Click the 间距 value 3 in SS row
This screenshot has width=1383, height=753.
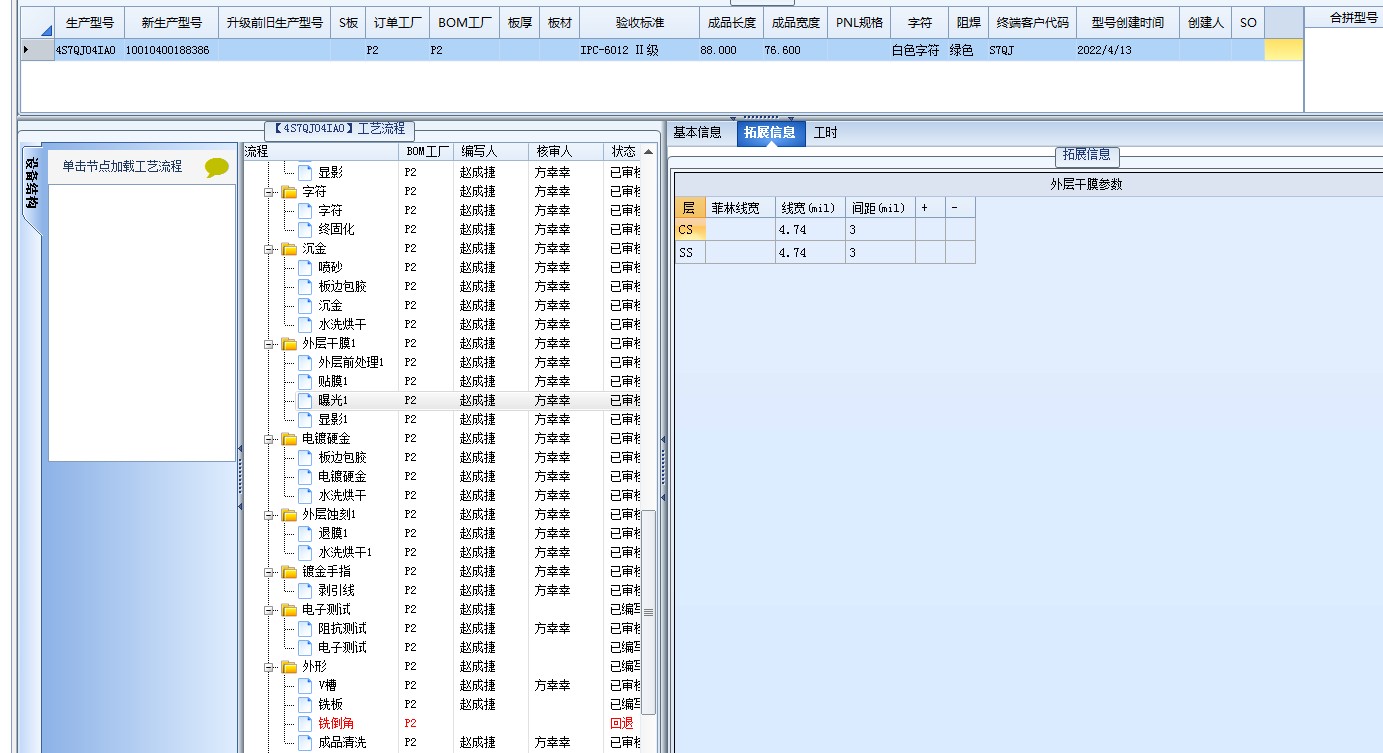880,253
